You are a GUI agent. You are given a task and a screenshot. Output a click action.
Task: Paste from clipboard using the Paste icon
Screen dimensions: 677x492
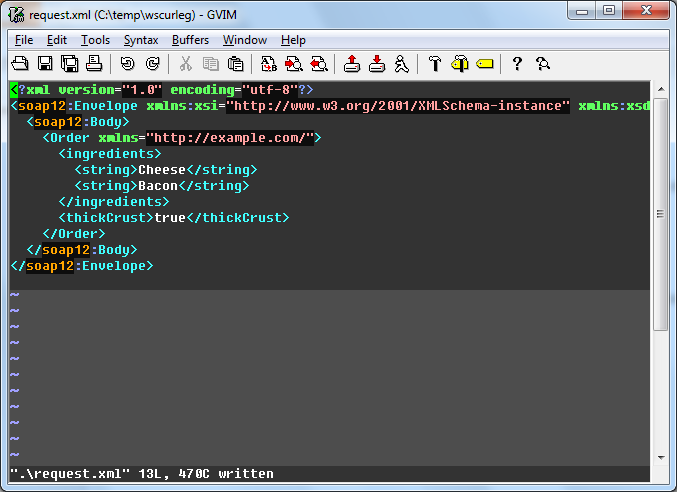pos(235,64)
